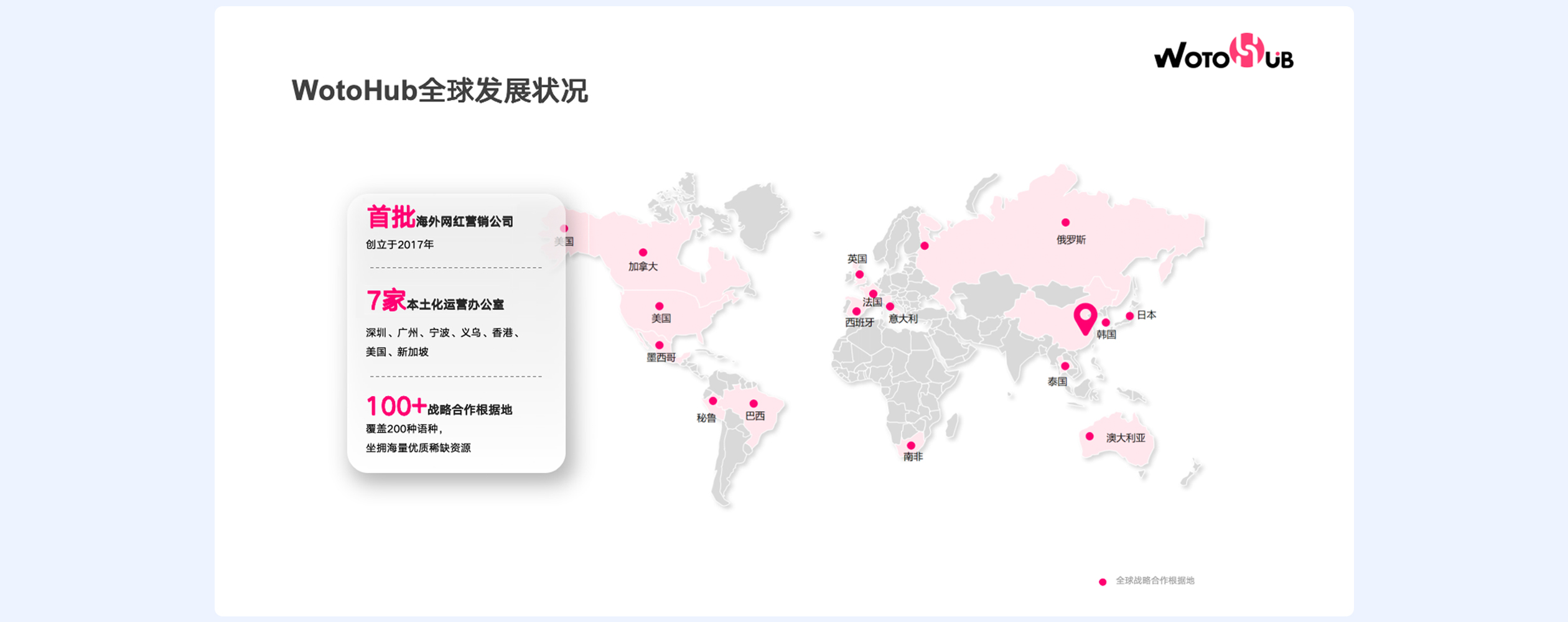Click the 日本 map label
This screenshot has height=622, width=1568.
[1147, 315]
